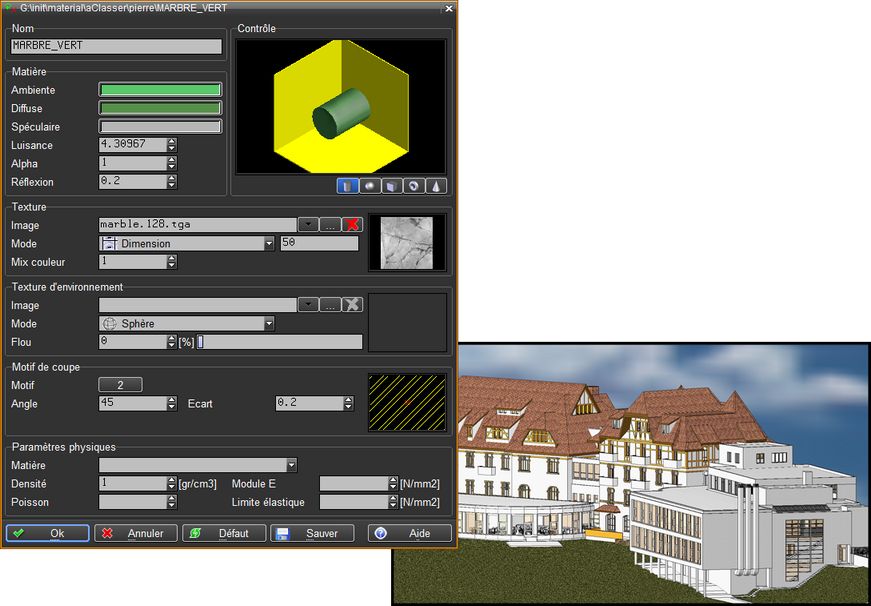This screenshot has height=606, width=871.
Task: Open environment Mode Sphère dropdown
Action: [268, 324]
